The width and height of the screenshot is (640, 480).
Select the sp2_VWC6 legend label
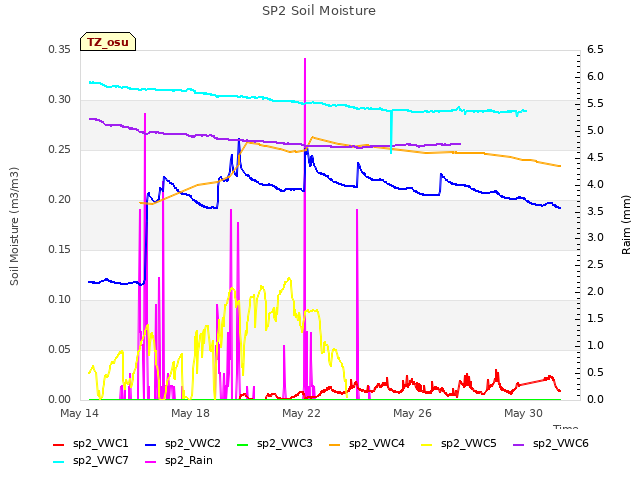(x=561, y=444)
